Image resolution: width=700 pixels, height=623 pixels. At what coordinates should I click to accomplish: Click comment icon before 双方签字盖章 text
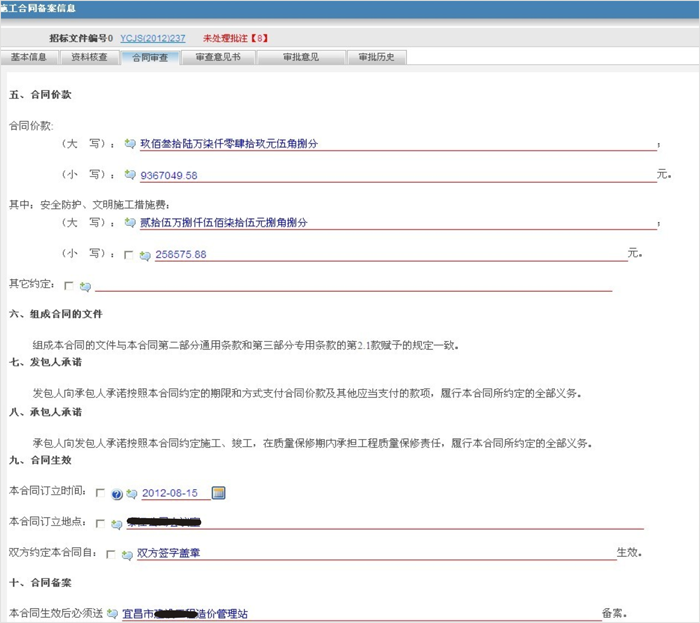point(127,553)
